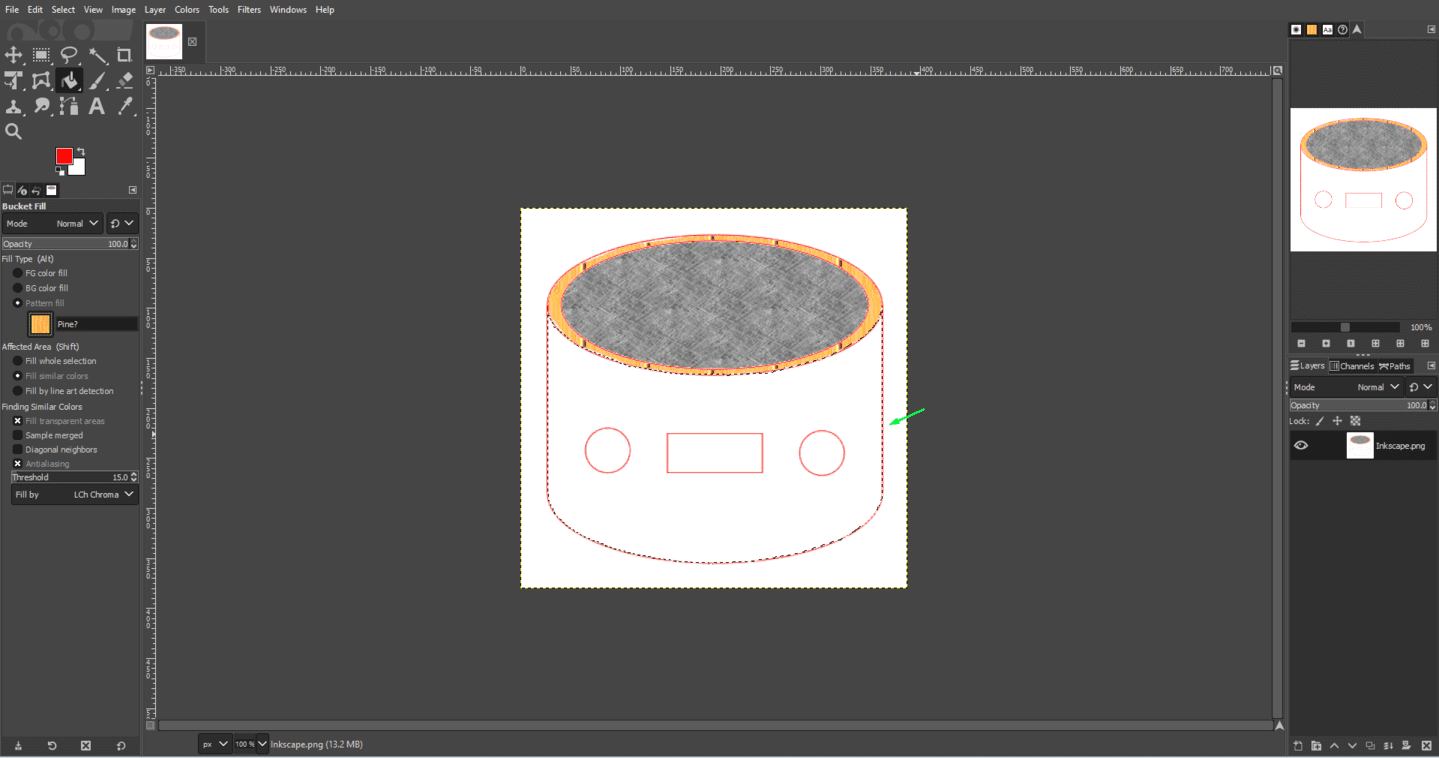1439x758 pixels.
Task: Swap foreground and background colors
Action: 81,152
